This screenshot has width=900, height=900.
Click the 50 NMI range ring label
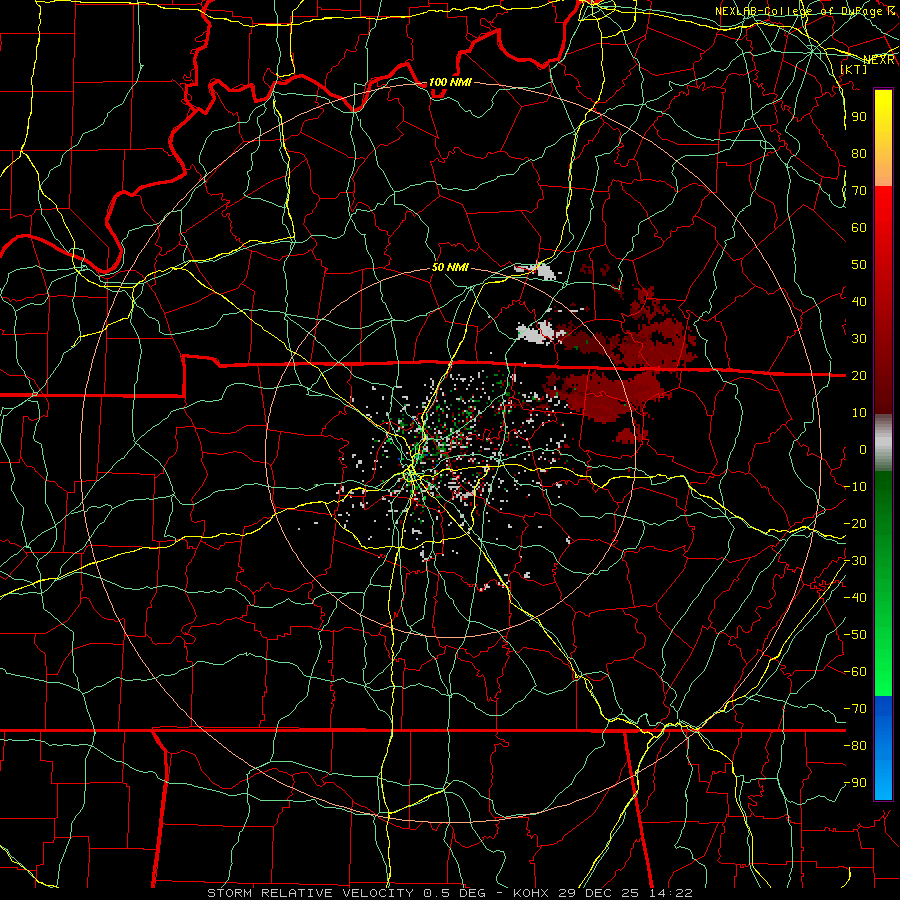(450, 267)
